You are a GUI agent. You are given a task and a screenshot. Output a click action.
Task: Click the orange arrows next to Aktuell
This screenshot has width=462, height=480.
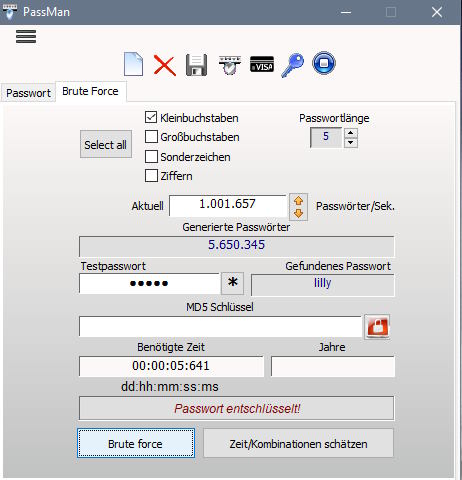(x=298, y=207)
